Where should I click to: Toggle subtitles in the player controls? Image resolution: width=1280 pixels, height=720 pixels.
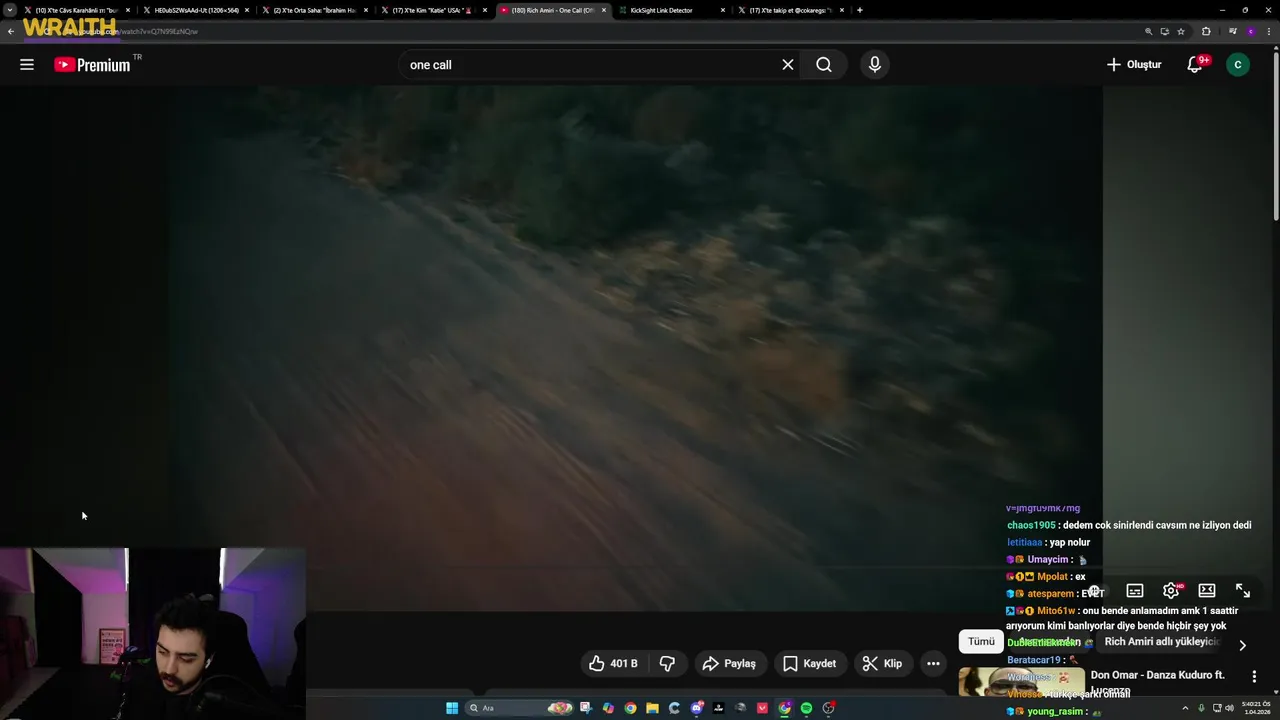[1135, 591]
